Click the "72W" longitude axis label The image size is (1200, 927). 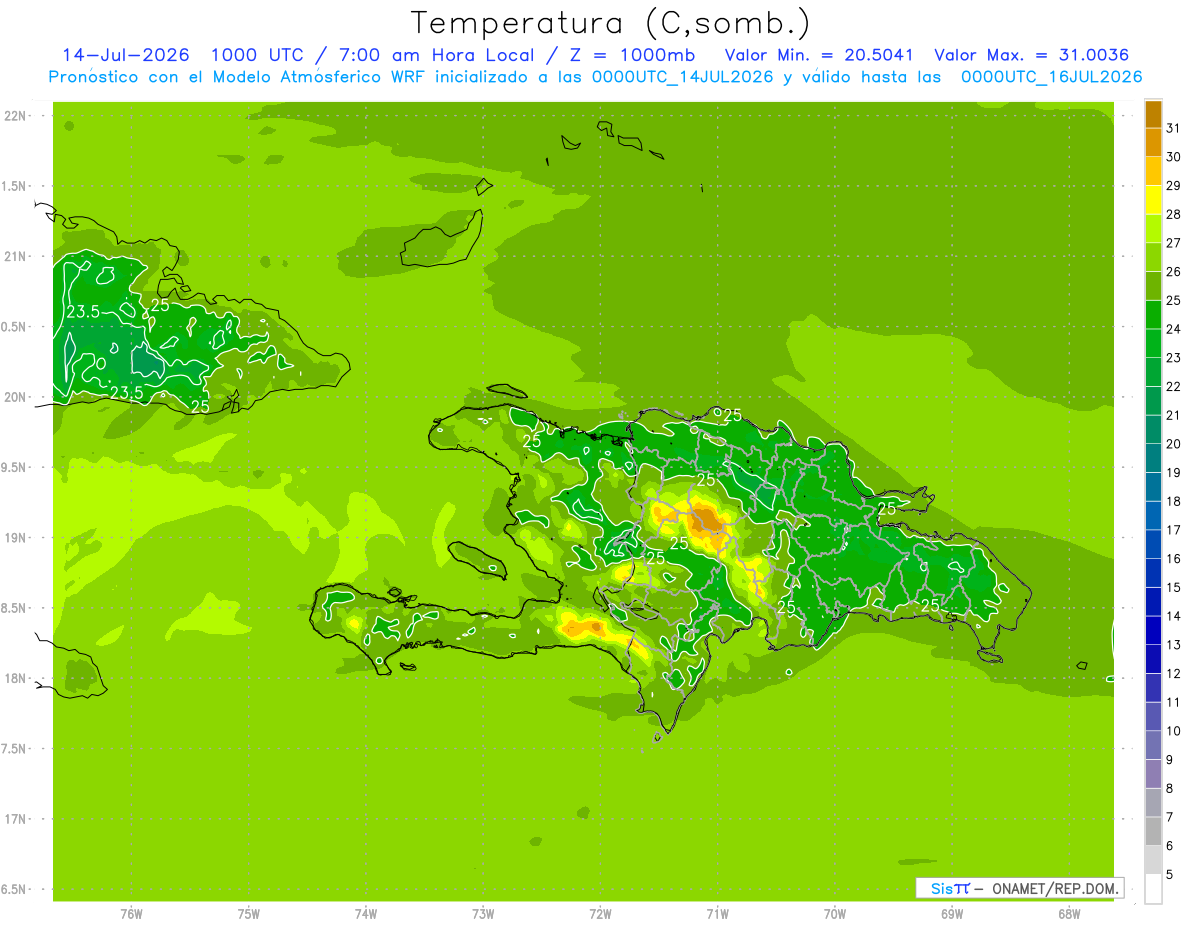[600, 914]
